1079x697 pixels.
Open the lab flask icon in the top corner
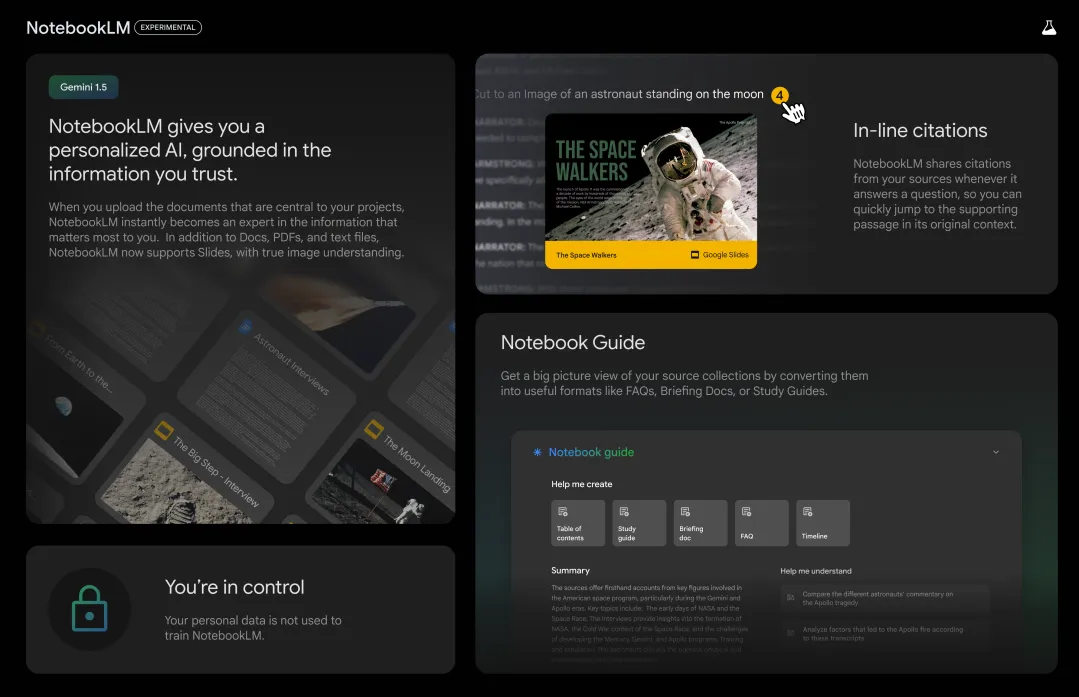click(x=1048, y=26)
